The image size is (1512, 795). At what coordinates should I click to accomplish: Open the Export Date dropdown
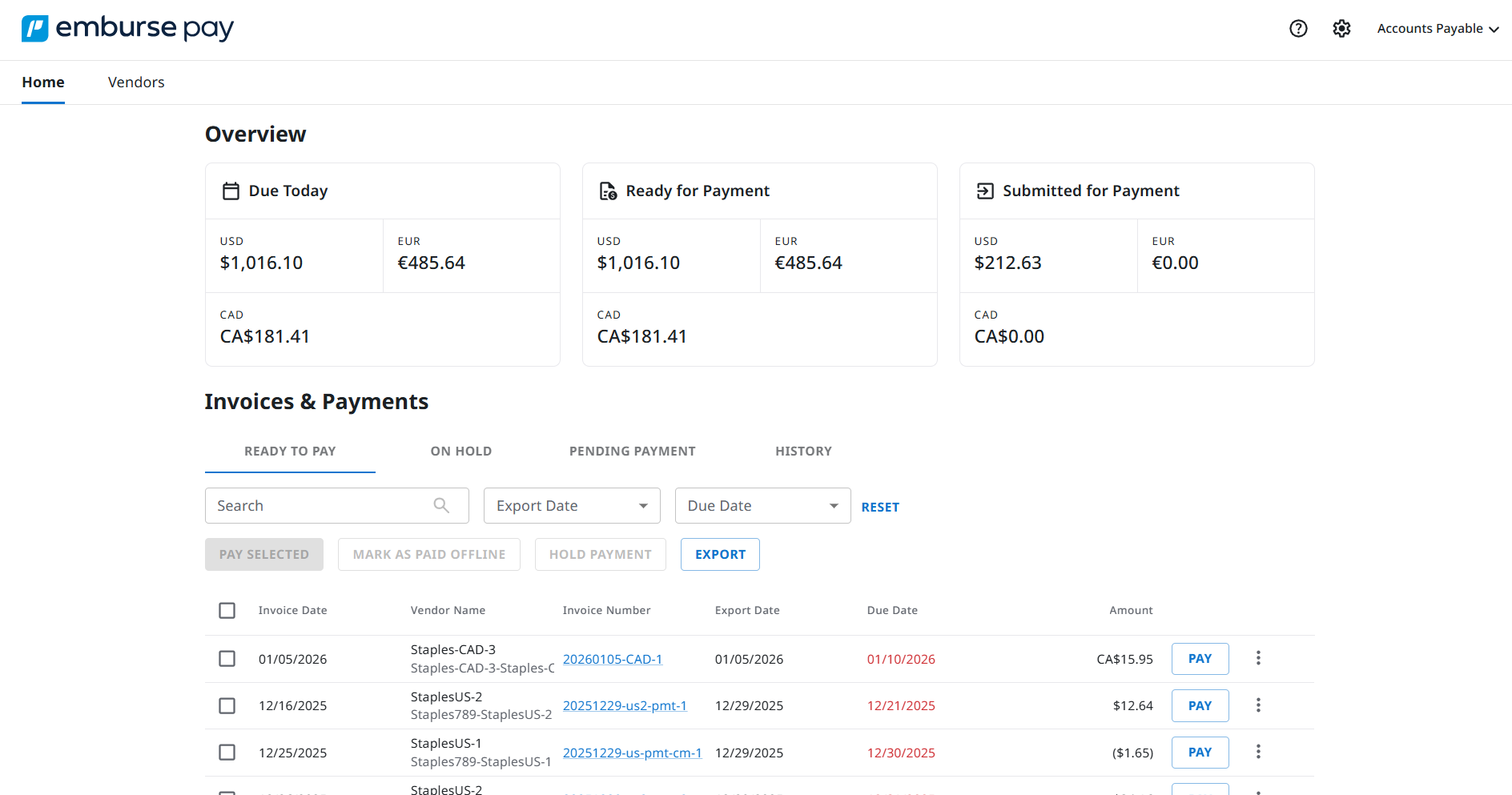[571, 505]
